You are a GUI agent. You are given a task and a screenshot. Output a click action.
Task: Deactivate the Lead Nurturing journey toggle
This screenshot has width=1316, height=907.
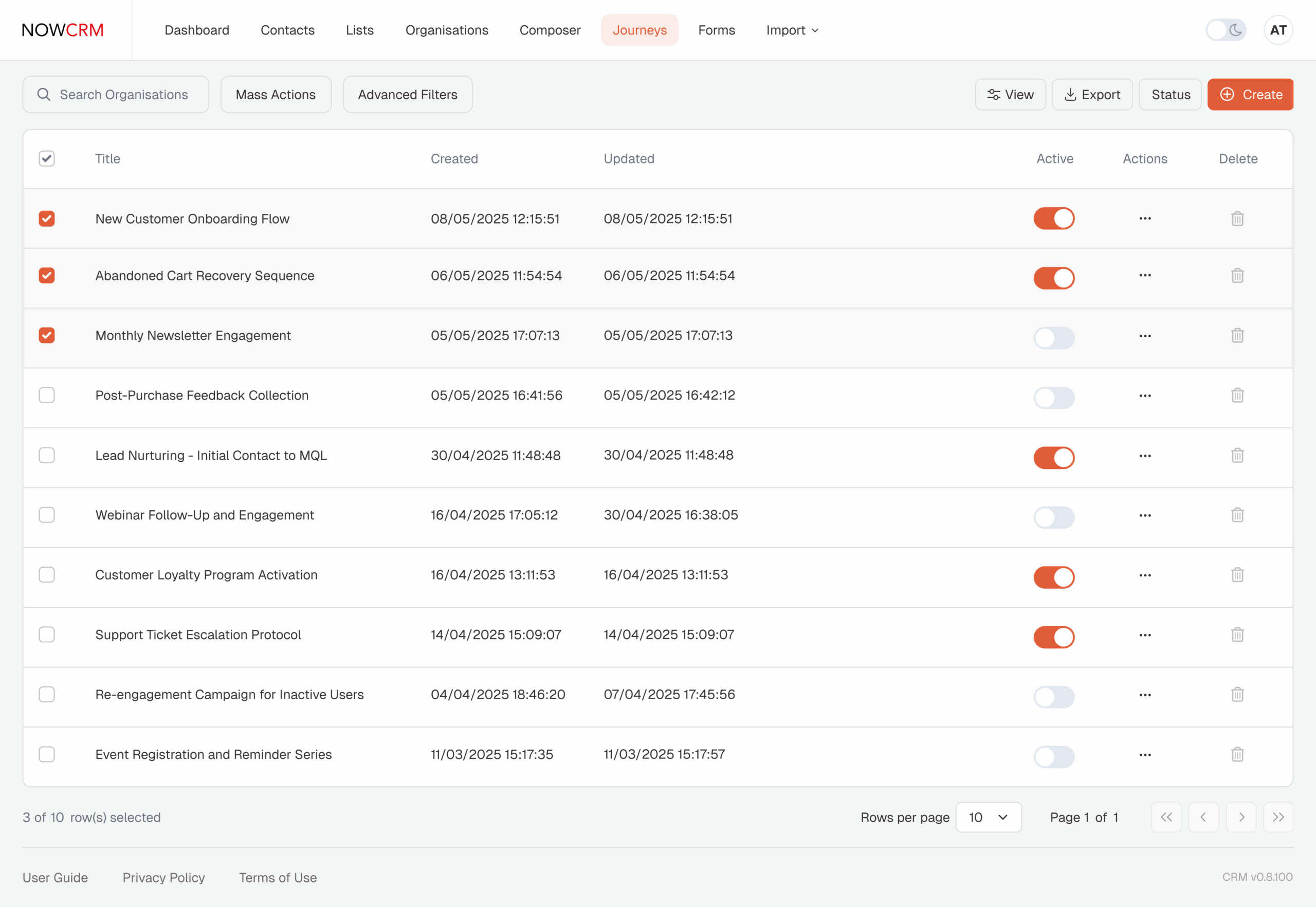coord(1054,458)
